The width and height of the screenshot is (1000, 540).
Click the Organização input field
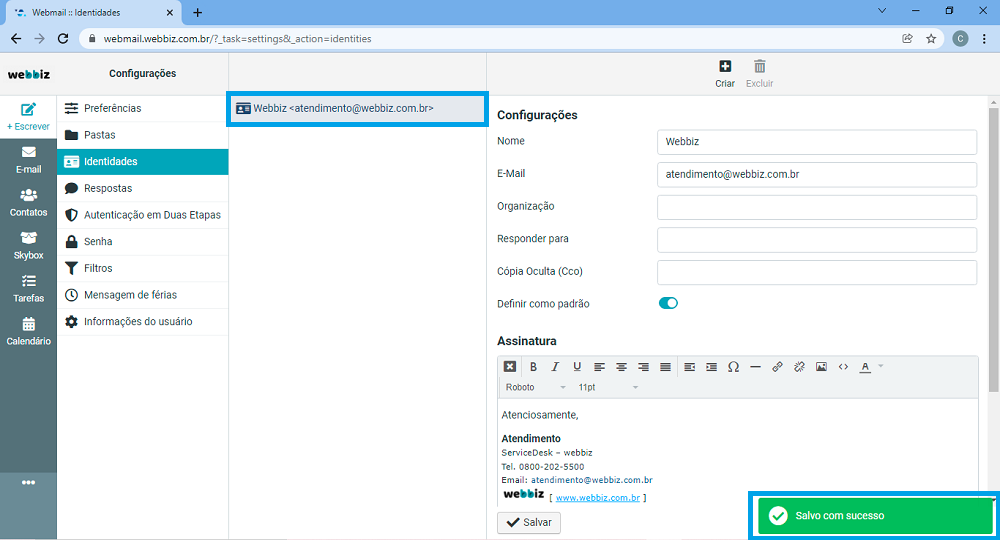[816, 207]
